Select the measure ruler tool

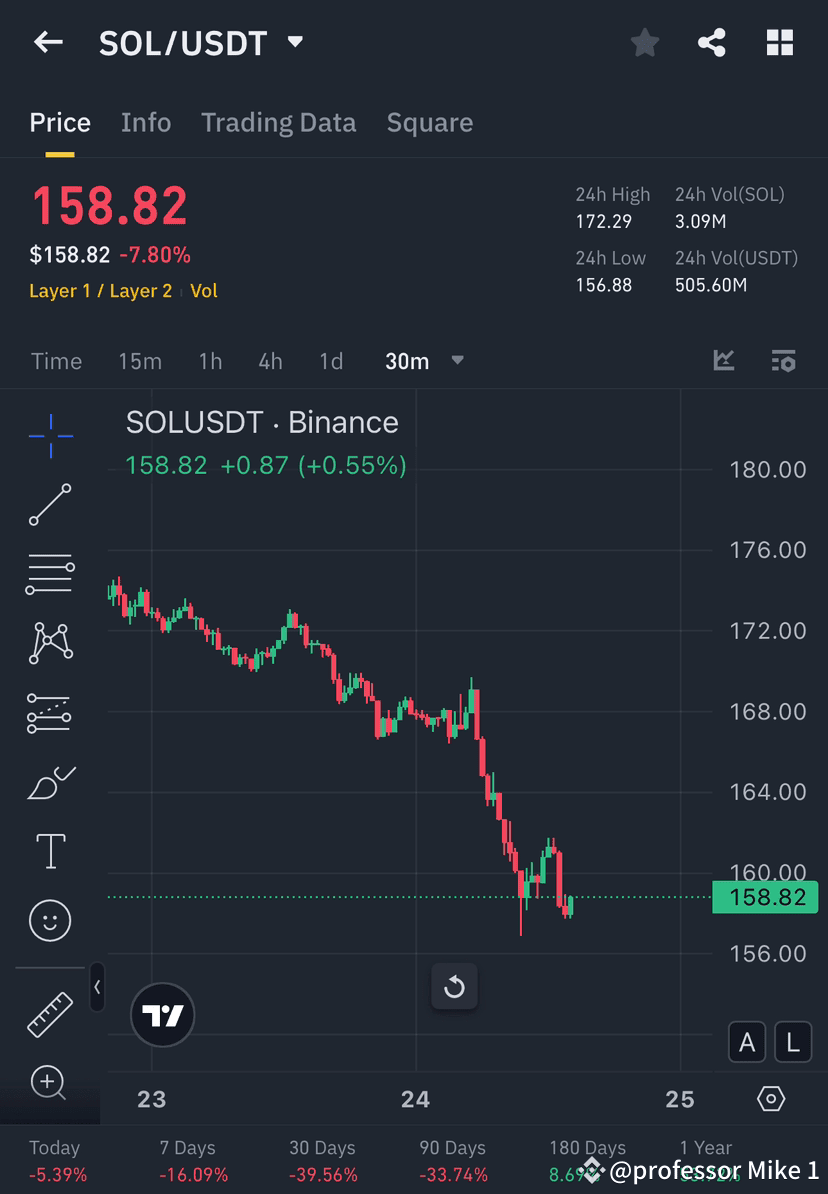(50, 1013)
